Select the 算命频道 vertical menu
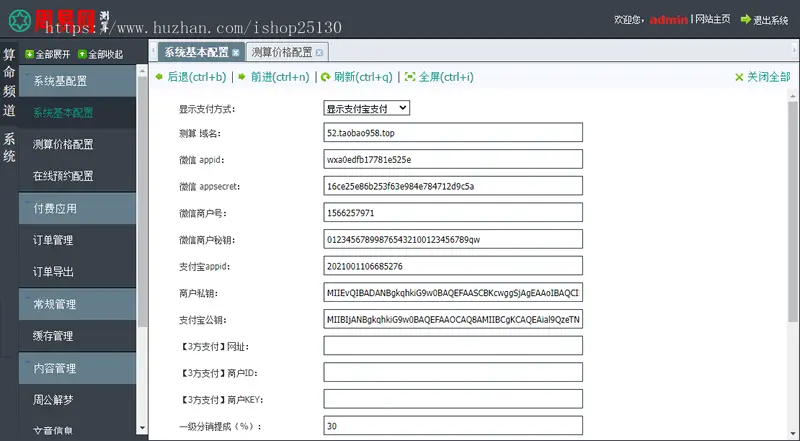Image resolution: width=800 pixels, height=441 pixels. coord(9,82)
